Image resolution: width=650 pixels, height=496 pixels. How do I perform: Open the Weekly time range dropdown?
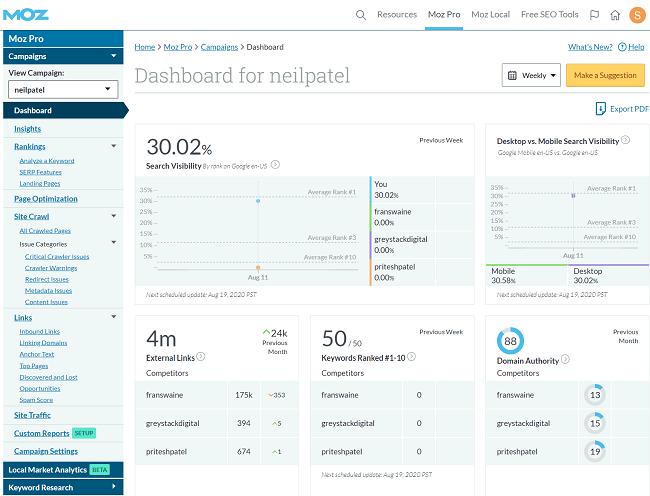tap(531, 75)
